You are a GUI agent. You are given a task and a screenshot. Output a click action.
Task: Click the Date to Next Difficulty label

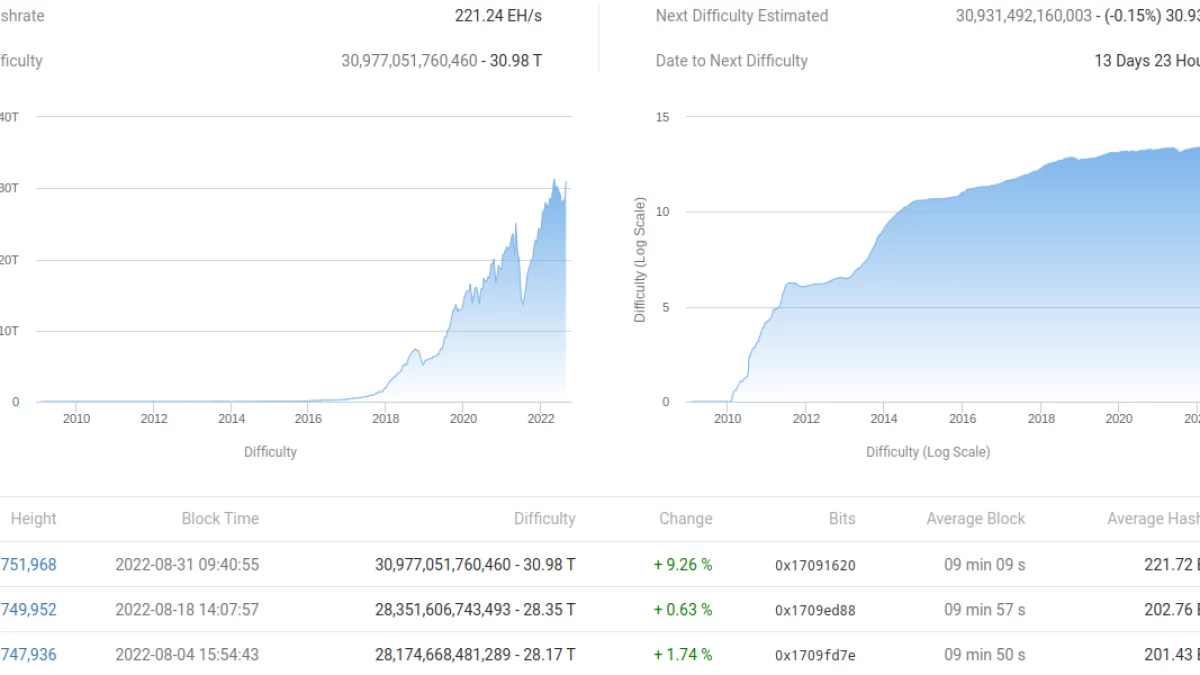(731, 61)
